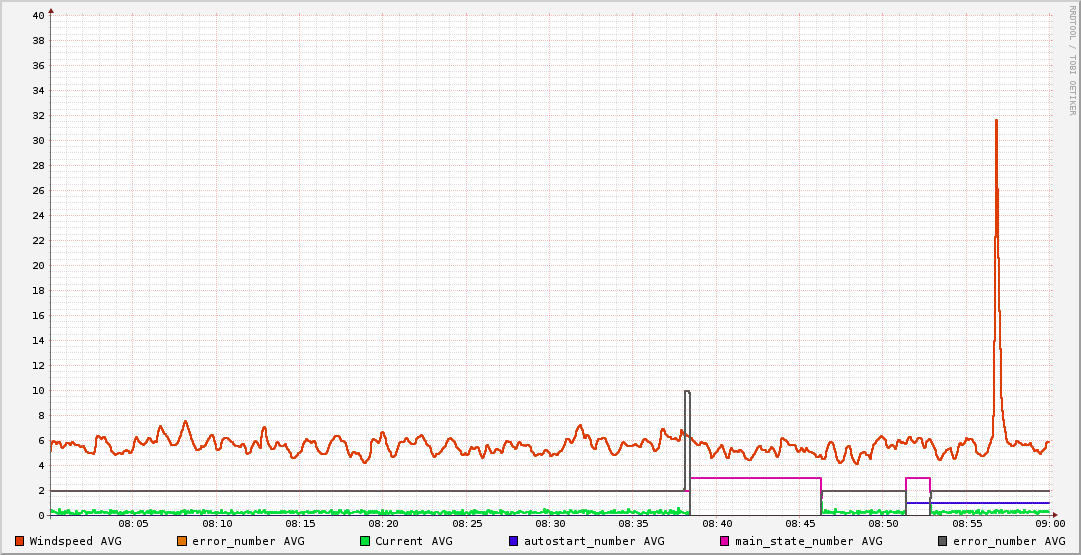Click the gray error_number legend swatch
1081x555 pixels.
(x=943, y=541)
